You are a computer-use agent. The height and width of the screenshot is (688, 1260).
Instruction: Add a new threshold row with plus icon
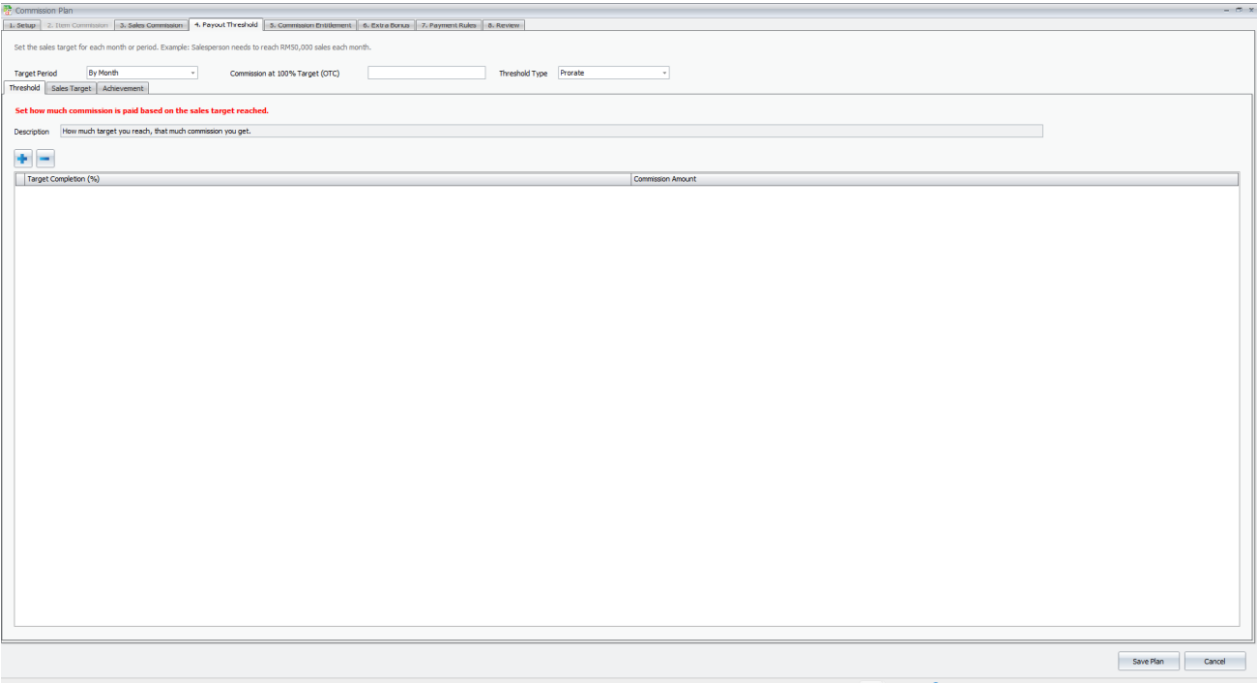[23, 158]
